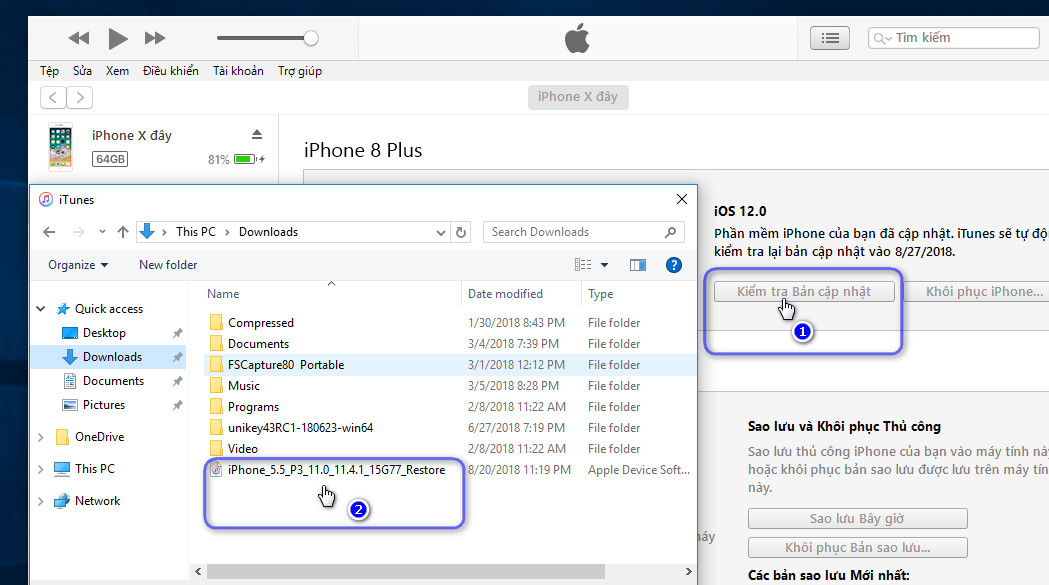The height and width of the screenshot is (585, 1049).
Task: Click the Search Downloads field
Action: 583,232
